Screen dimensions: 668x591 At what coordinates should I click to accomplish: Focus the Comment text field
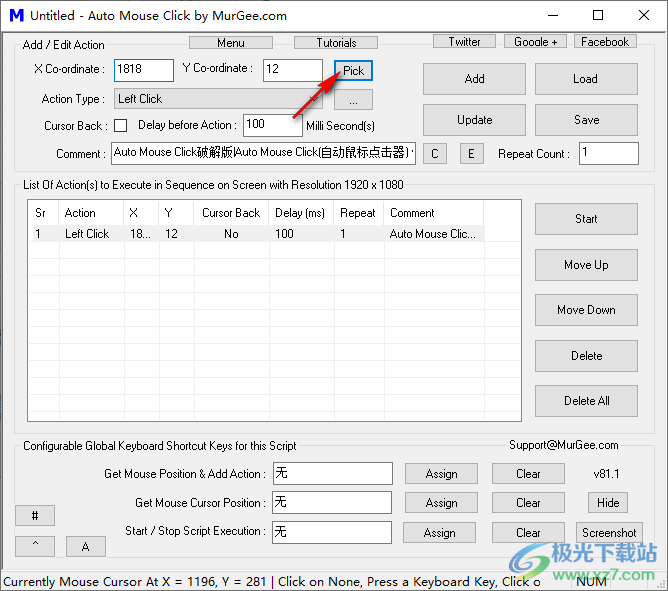point(263,153)
